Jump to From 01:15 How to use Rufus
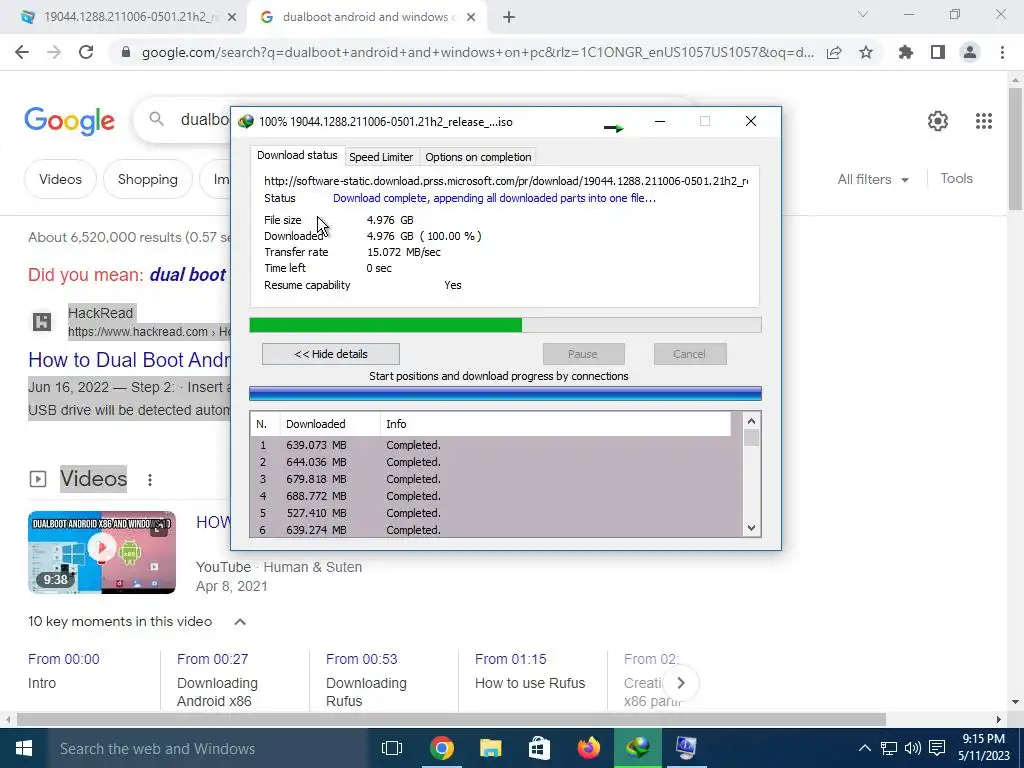 click(530, 671)
